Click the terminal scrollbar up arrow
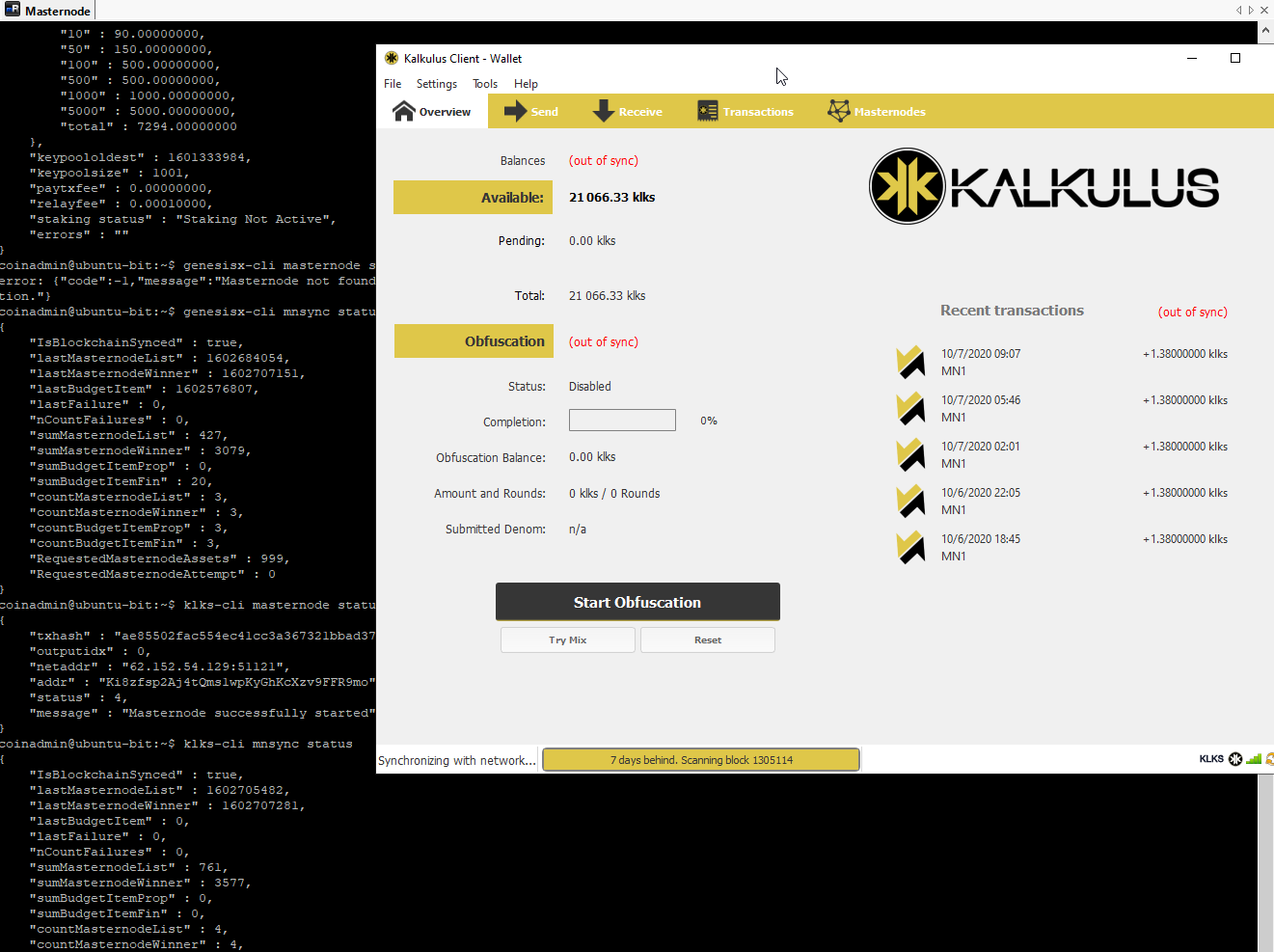 1265,32
